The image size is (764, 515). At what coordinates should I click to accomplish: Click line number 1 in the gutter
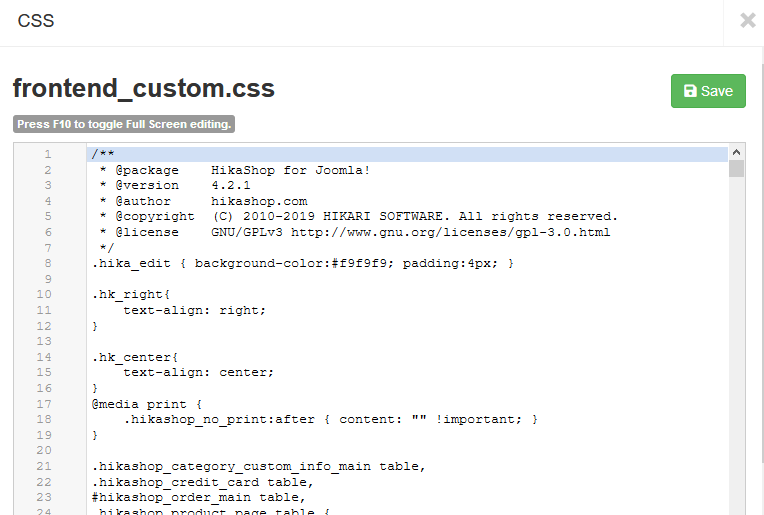click(x=46, y=154)
